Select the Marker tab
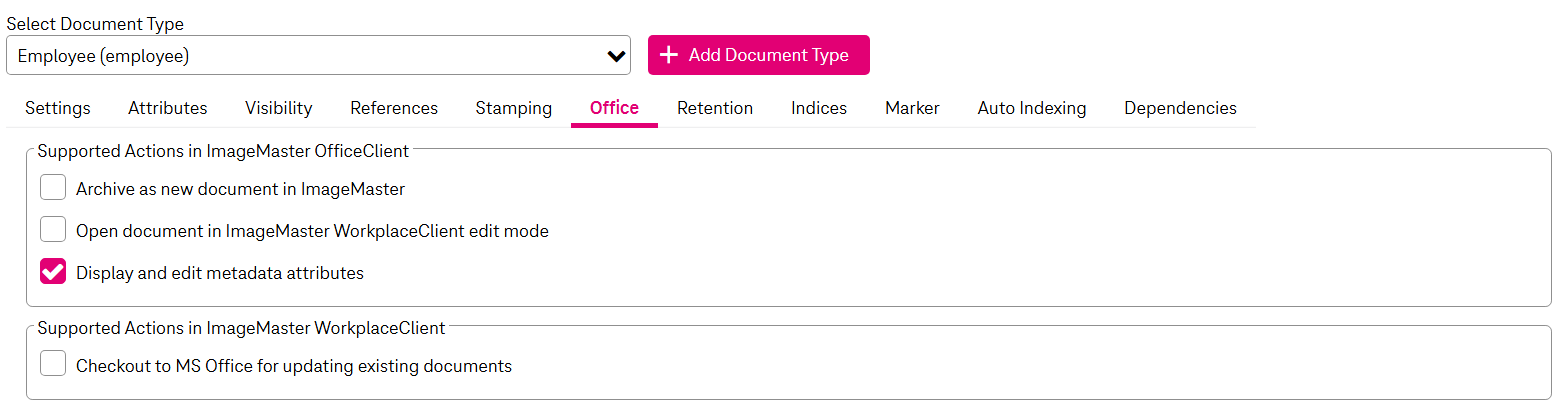Image resolution: width=1559 pixels, height=411 pixels. point(912,108)
